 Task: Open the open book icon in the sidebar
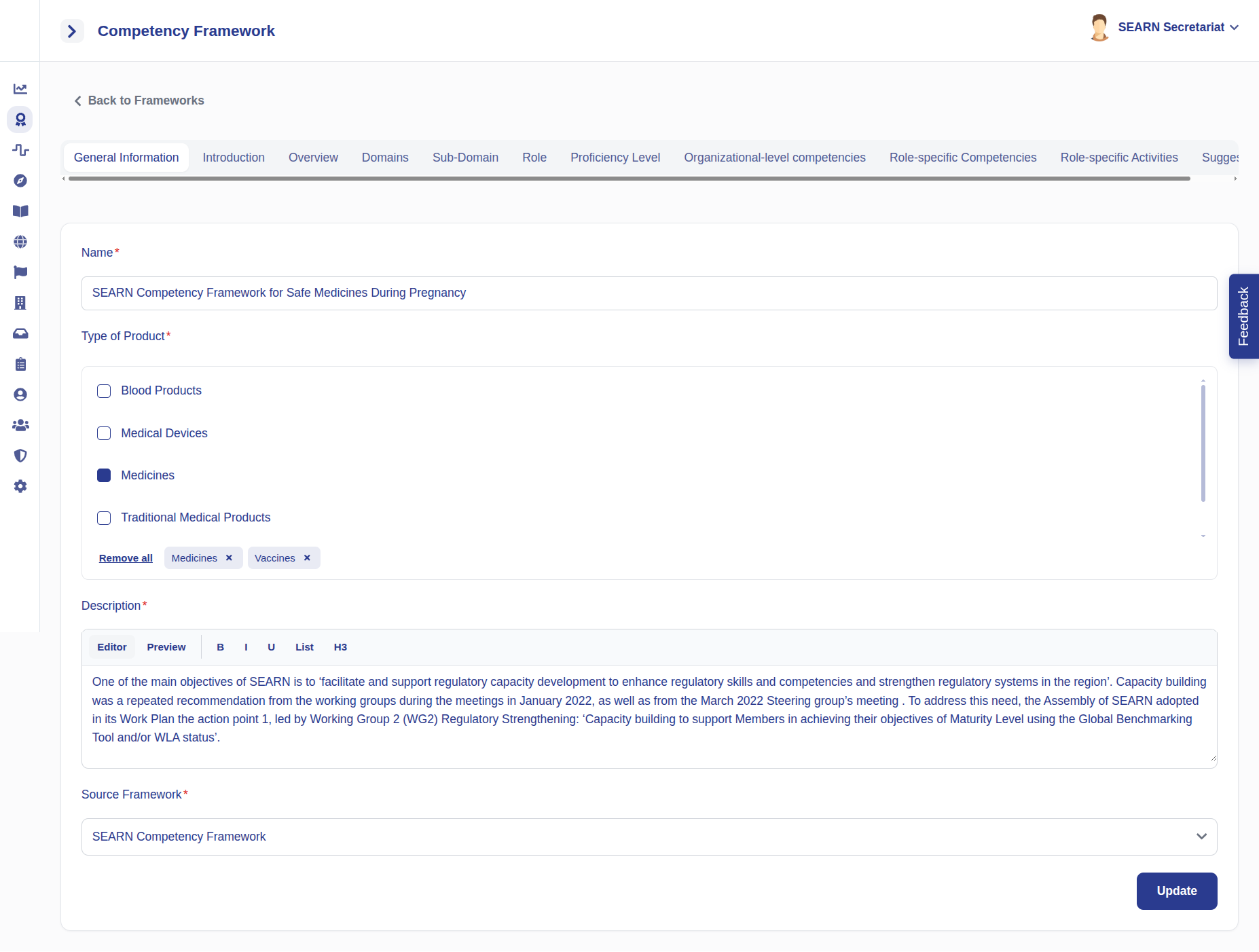point(20,211)
